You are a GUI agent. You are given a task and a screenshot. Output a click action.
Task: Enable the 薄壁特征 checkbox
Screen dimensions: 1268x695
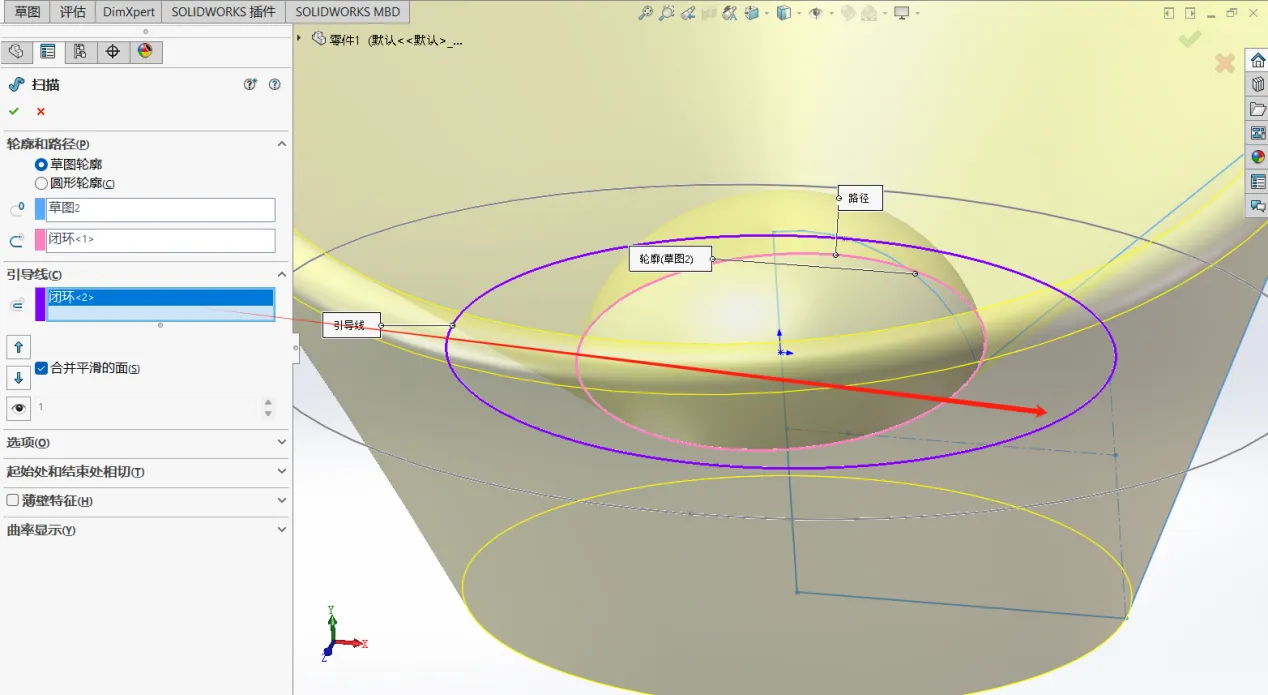(13, 500)
